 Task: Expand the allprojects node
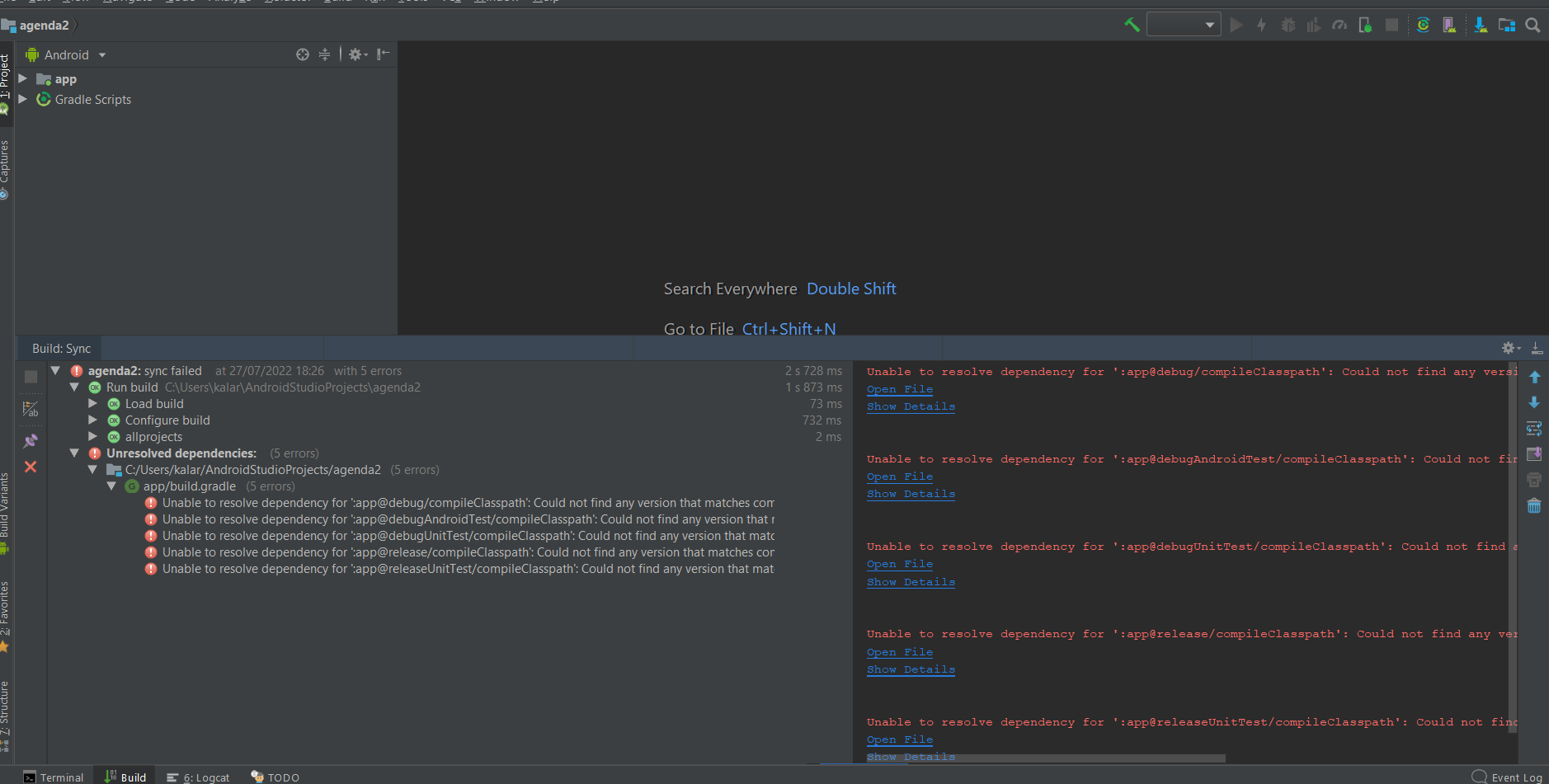tap(93, 437)
